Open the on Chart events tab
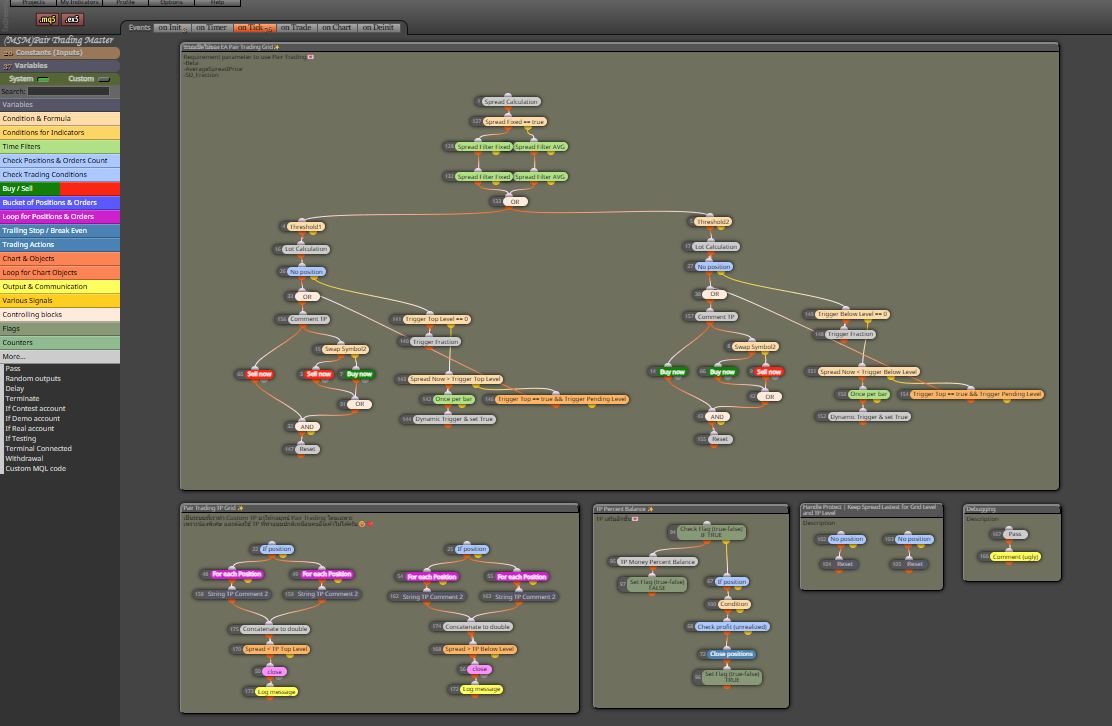This screenshot has height=726, width=1112. click(336, 28)
